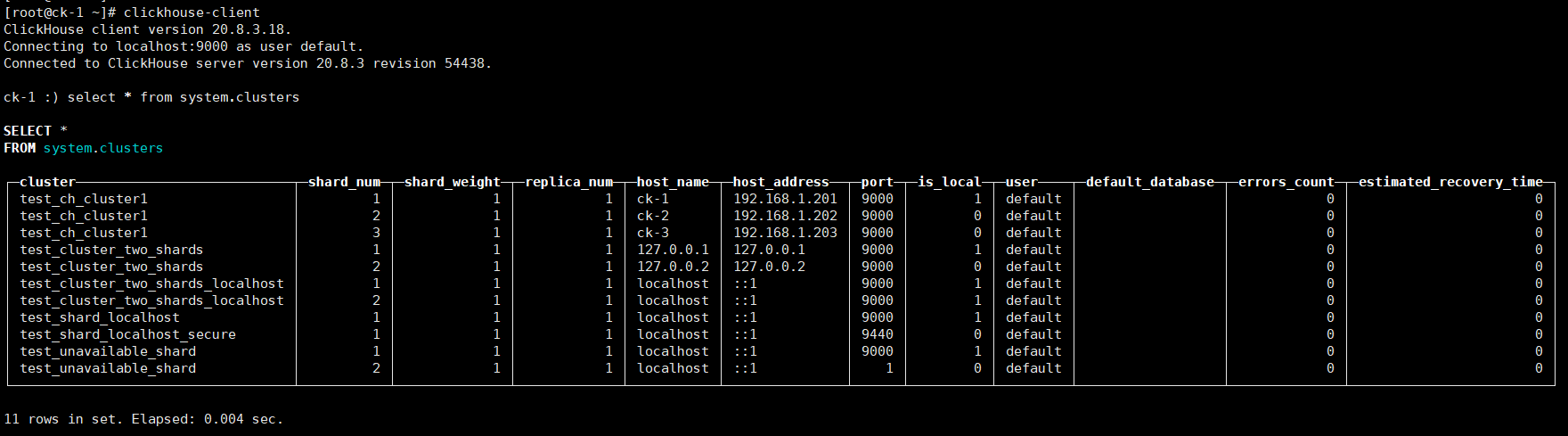Click the 'shard_weight' column header
1568x436 pixels.
tap(453, 182)
